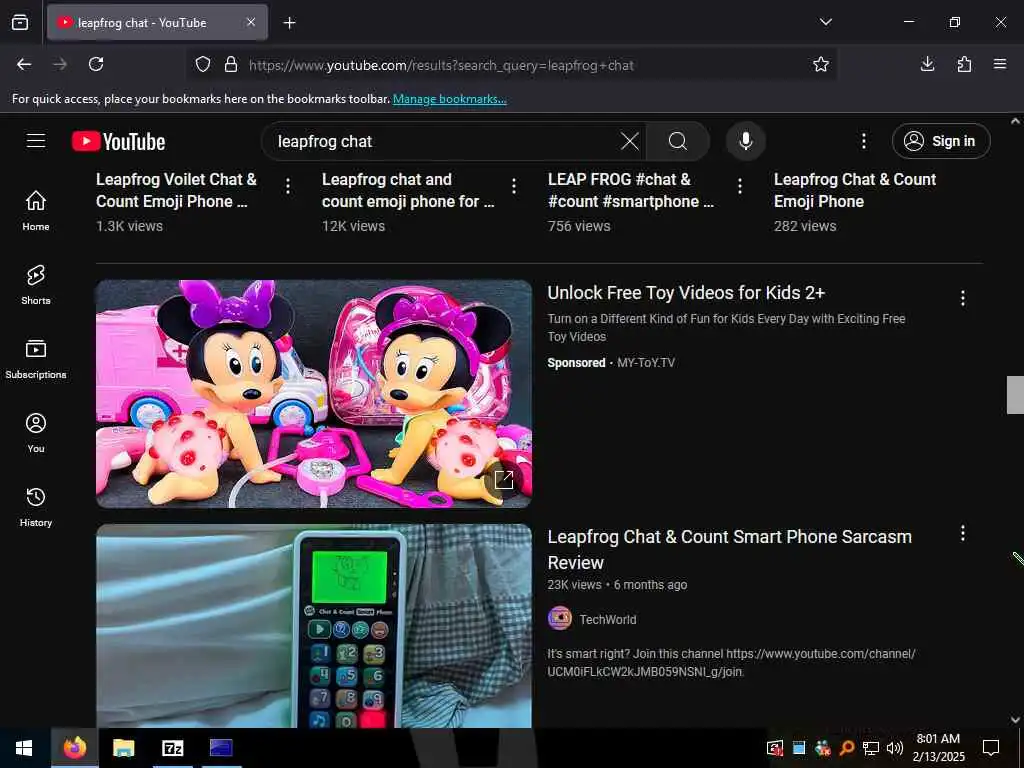Open a new tab with plus
This screenshot has height=768, width=1024.
click(289, 23)
